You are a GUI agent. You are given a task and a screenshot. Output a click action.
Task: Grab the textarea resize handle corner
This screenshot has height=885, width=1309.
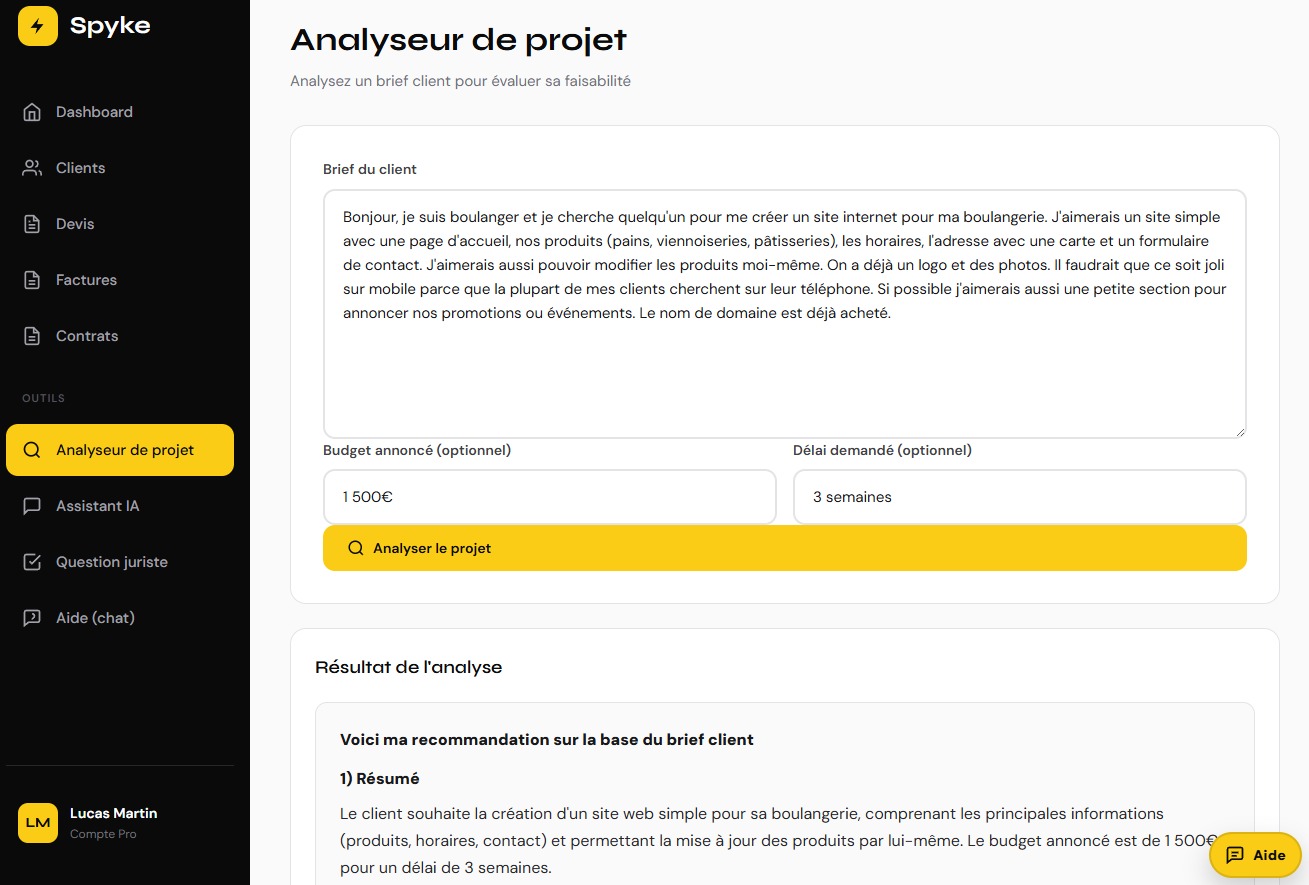point(1240,432)
